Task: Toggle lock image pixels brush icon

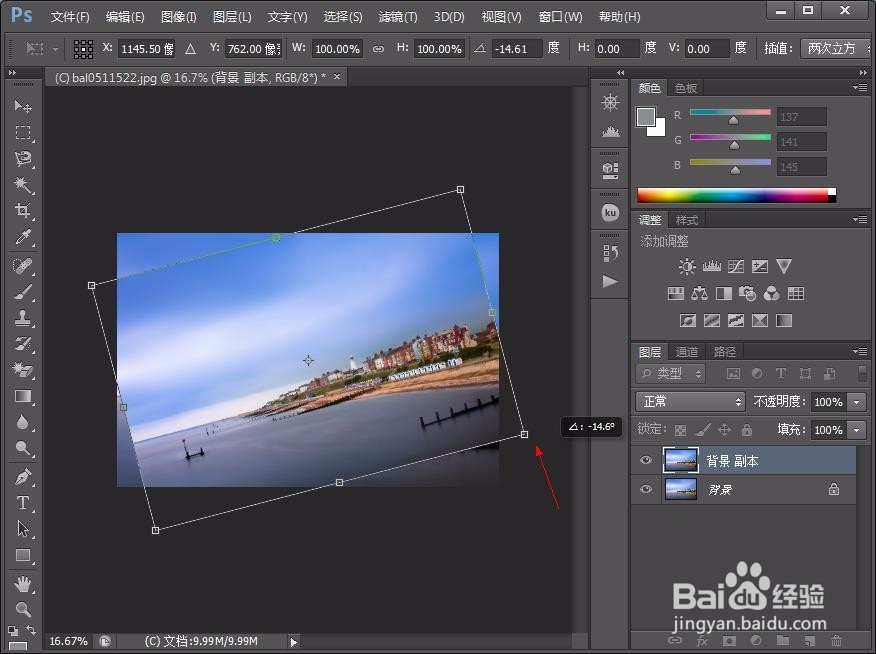Action: point(703,429)
